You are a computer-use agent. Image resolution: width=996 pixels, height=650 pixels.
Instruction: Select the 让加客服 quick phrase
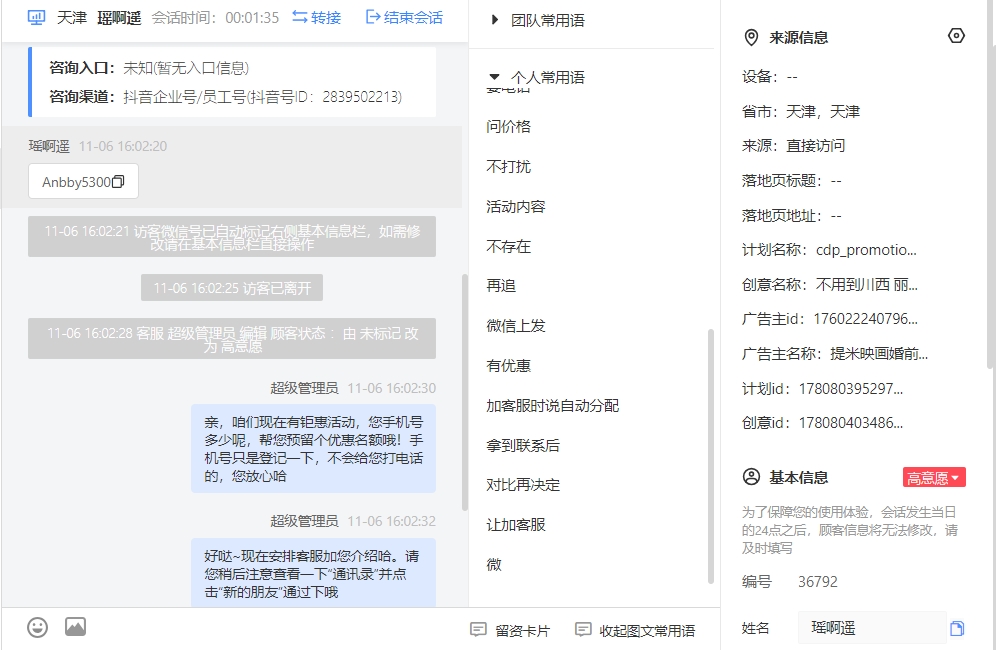(516, 525)
